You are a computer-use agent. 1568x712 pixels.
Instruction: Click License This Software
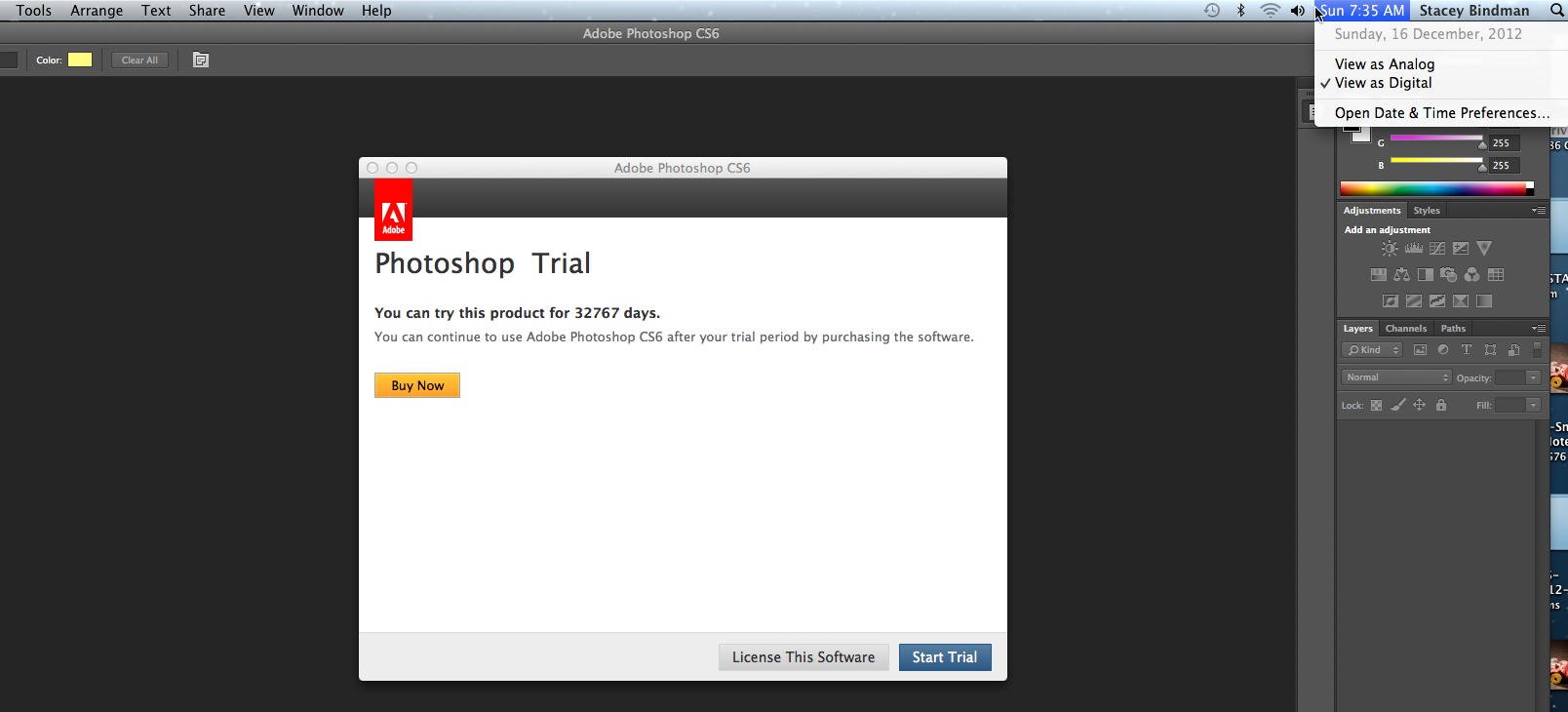(804, 657)
